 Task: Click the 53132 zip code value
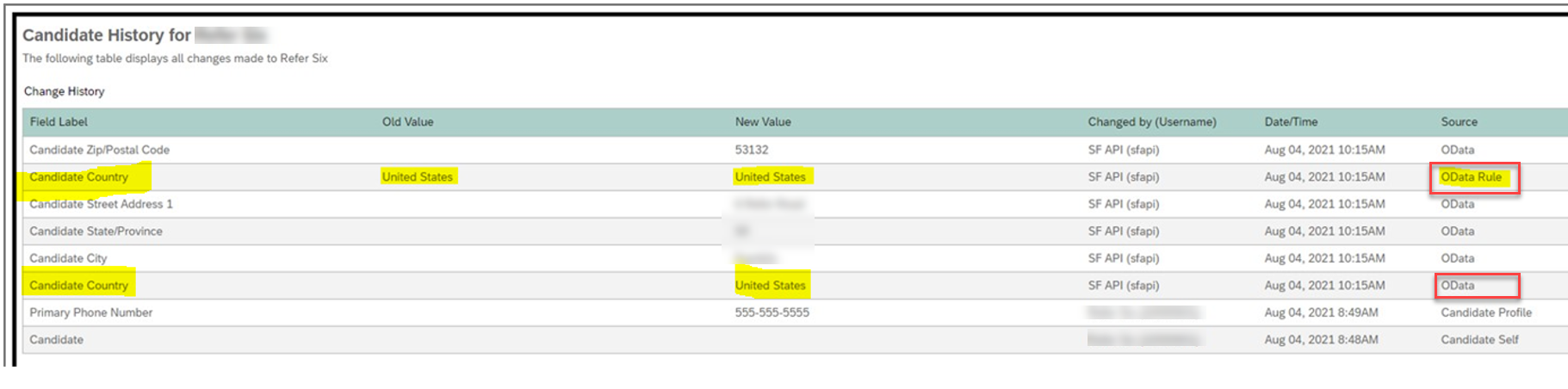pyautogui.click(x=751, y=150)
